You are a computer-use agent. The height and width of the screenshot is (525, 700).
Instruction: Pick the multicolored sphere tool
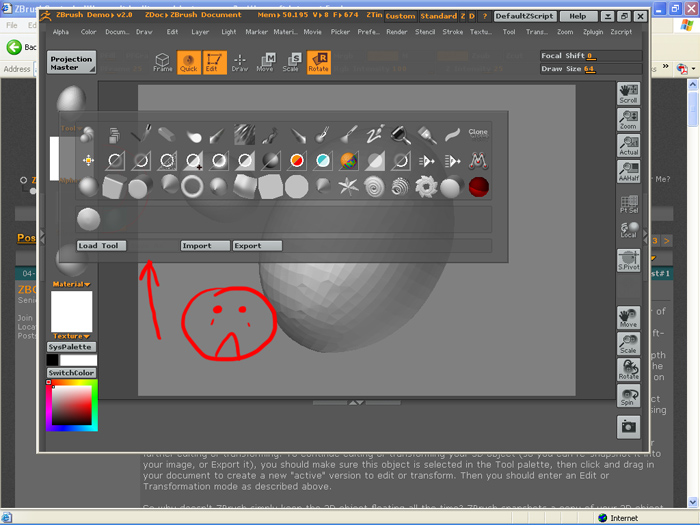(x=348, y=161)
